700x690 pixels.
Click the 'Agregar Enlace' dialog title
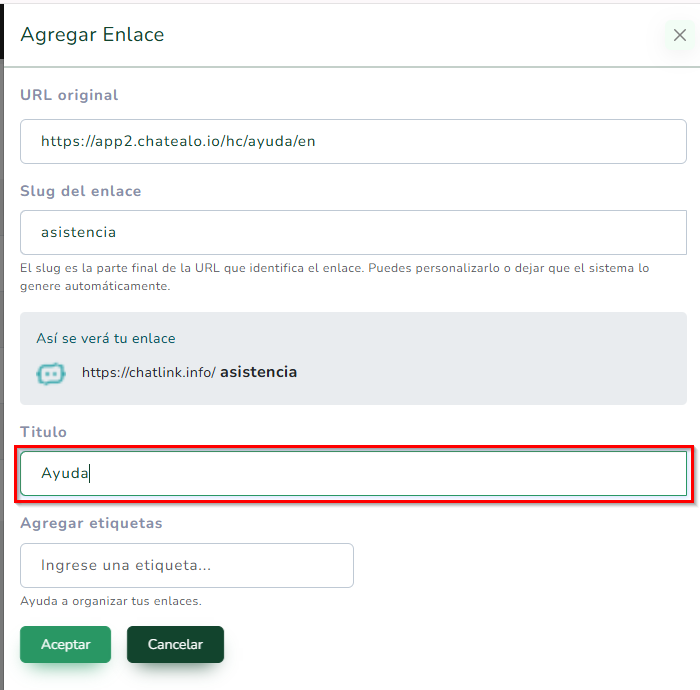click(x=92, y=35)
